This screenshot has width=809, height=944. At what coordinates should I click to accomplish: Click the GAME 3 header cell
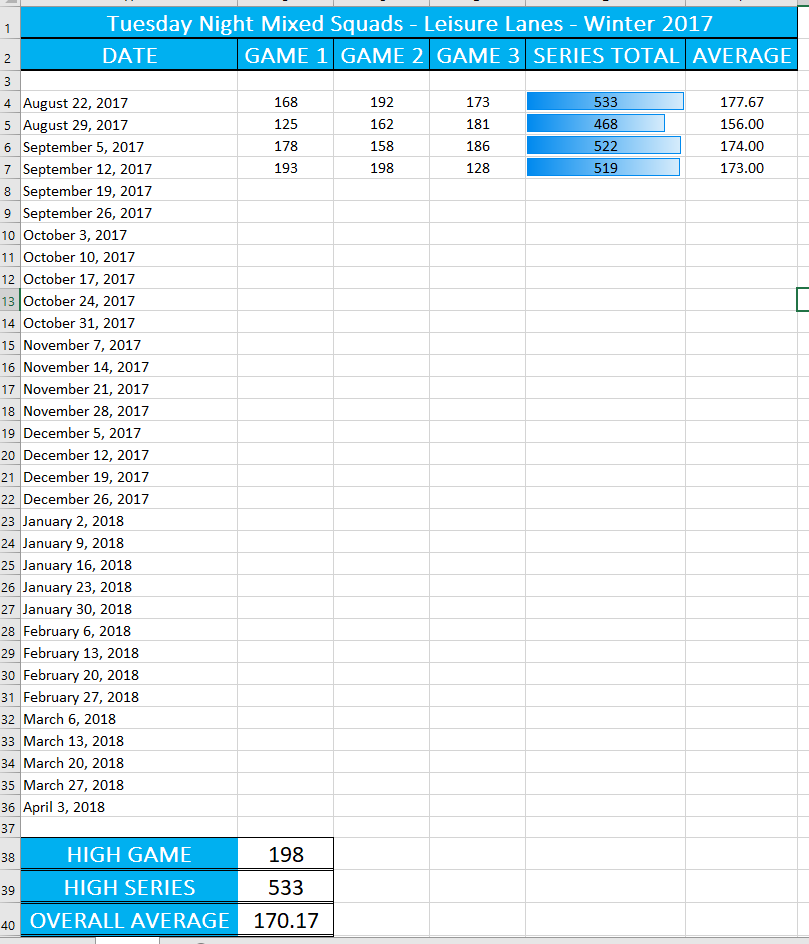click(477, 56)
